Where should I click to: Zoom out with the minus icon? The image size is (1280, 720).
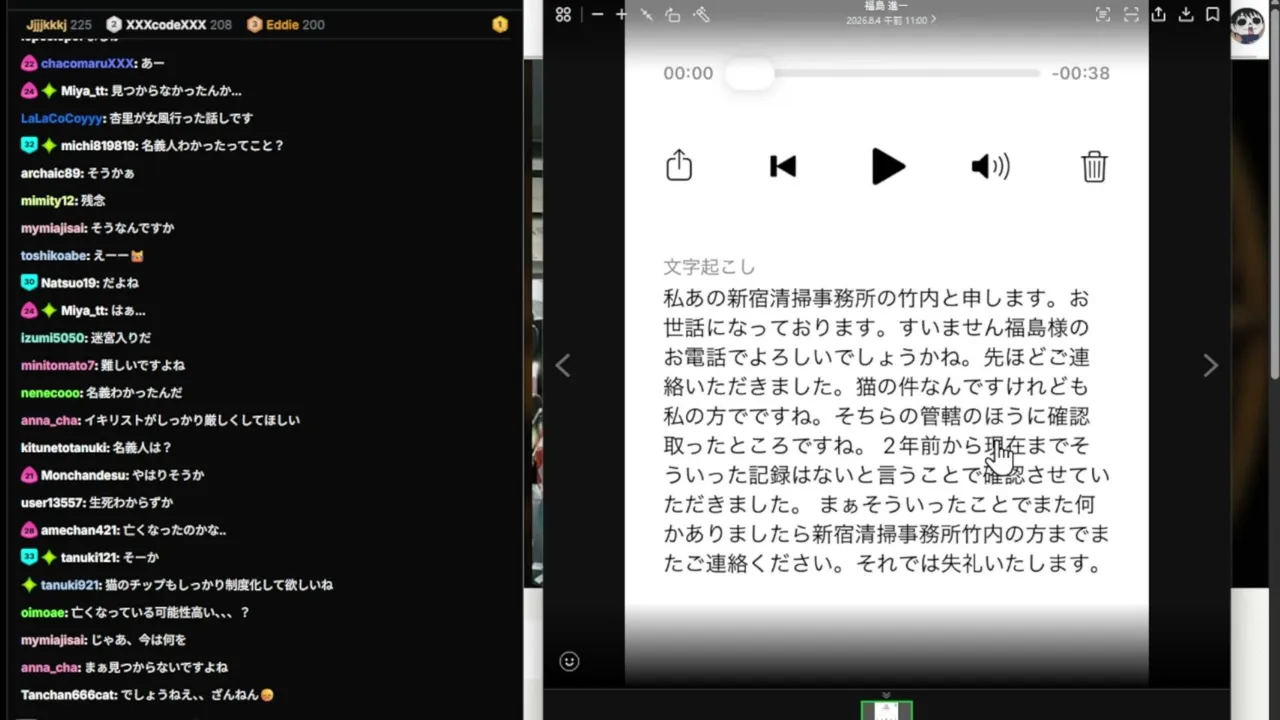tap(597, 15)
